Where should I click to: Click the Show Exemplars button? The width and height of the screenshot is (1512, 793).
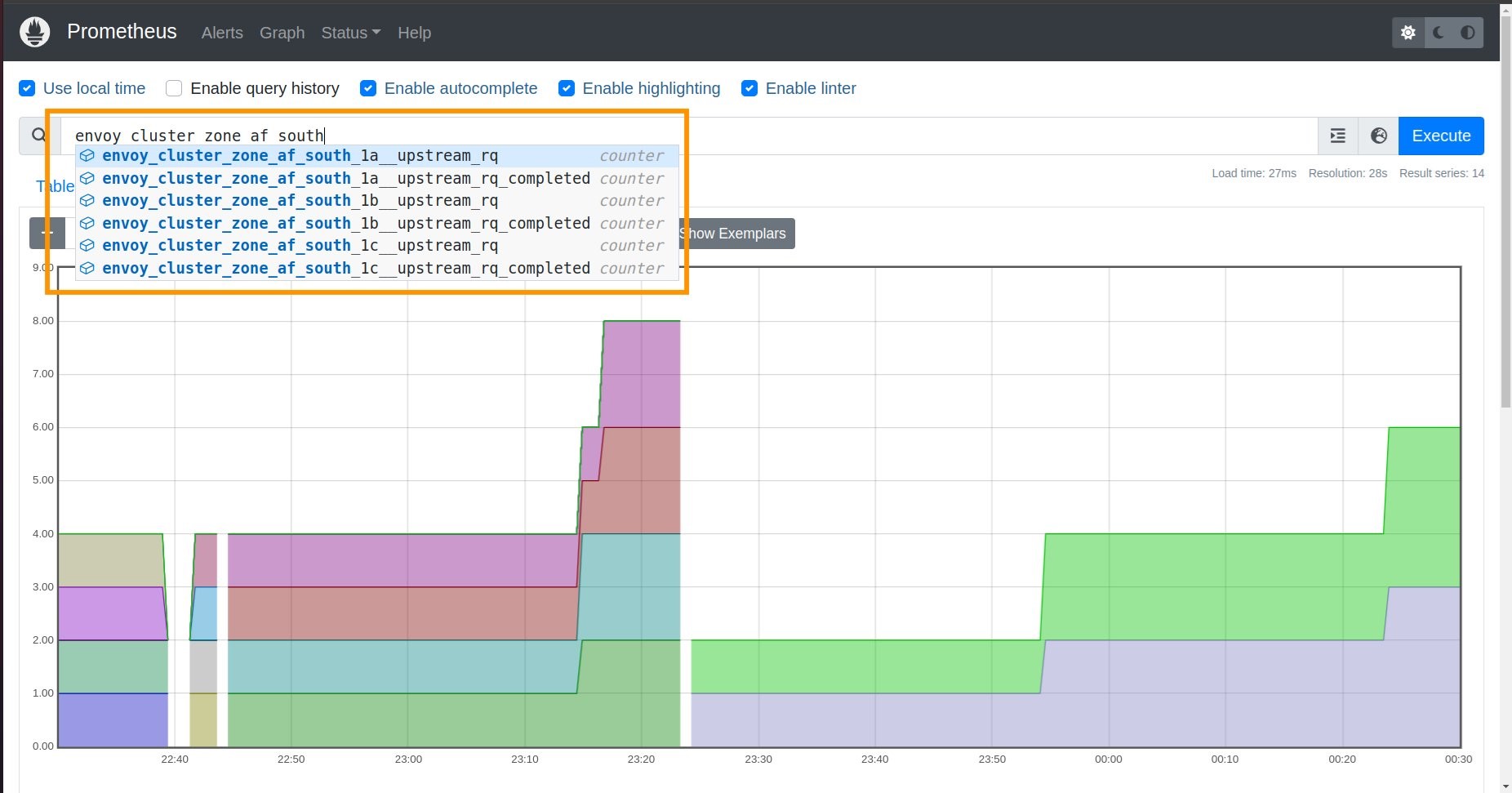(732, 234)
